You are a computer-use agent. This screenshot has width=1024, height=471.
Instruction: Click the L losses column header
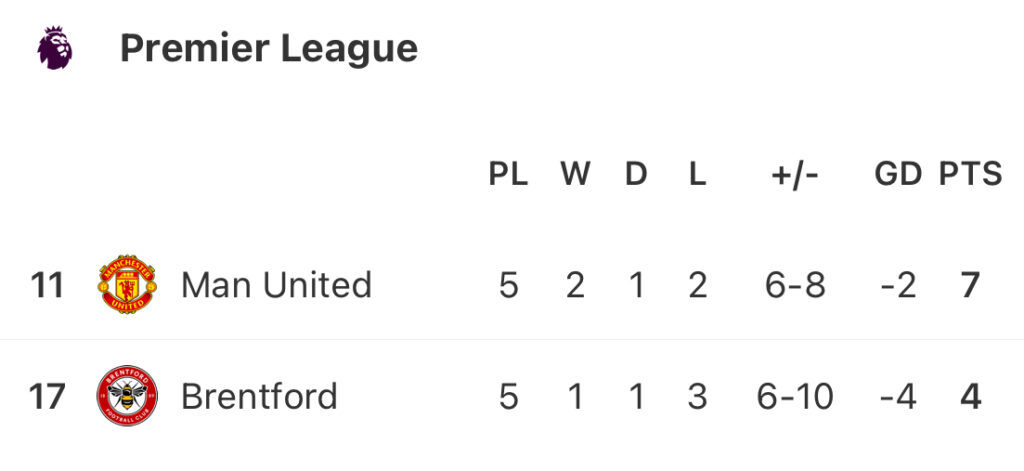(697, 174)
